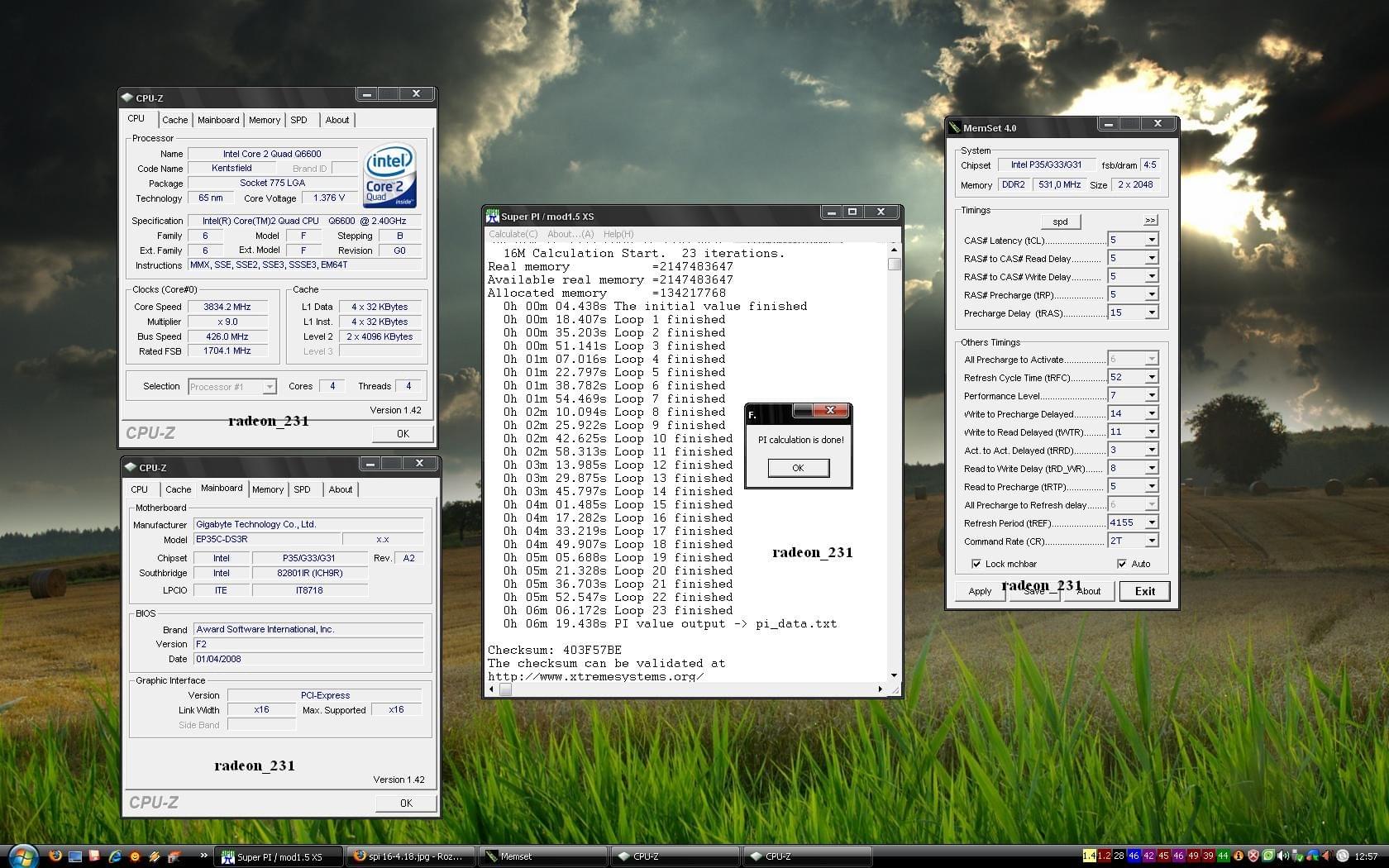Open the Refresh Period (tREF) dropdown

click(x=1151, y=522)
